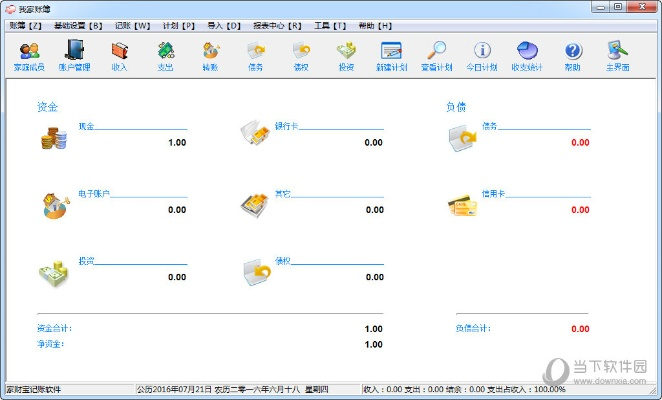Open the 导入 [D] menu
Viewport: 662px width, 400px height.
tap(224, 26)
